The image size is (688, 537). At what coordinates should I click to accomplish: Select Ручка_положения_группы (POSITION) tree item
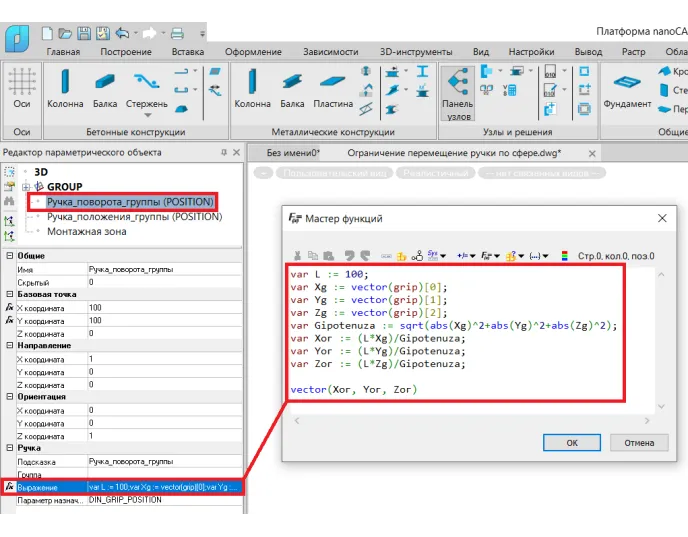point(135,217)
